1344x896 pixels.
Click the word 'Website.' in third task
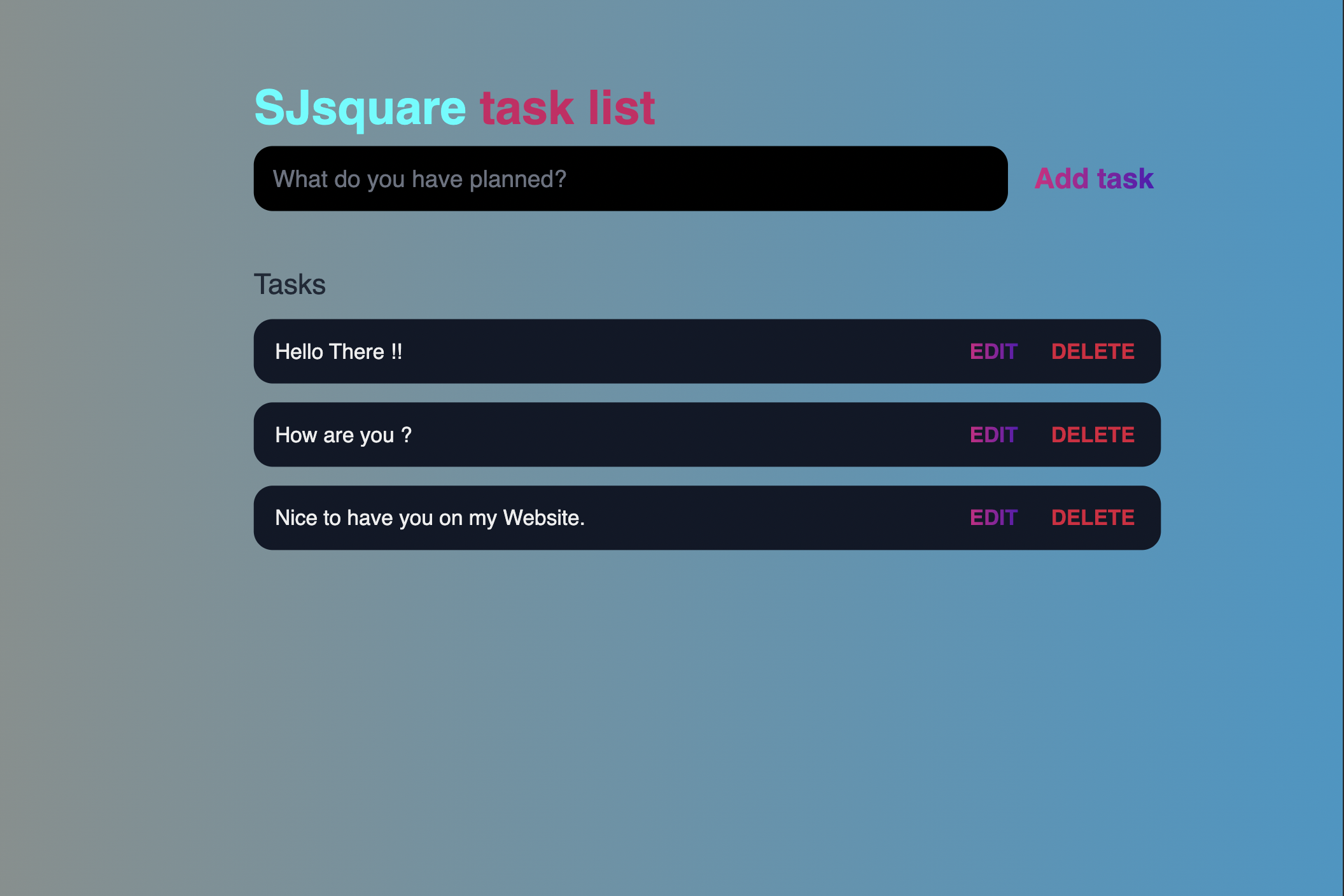[x=543, y=517]
